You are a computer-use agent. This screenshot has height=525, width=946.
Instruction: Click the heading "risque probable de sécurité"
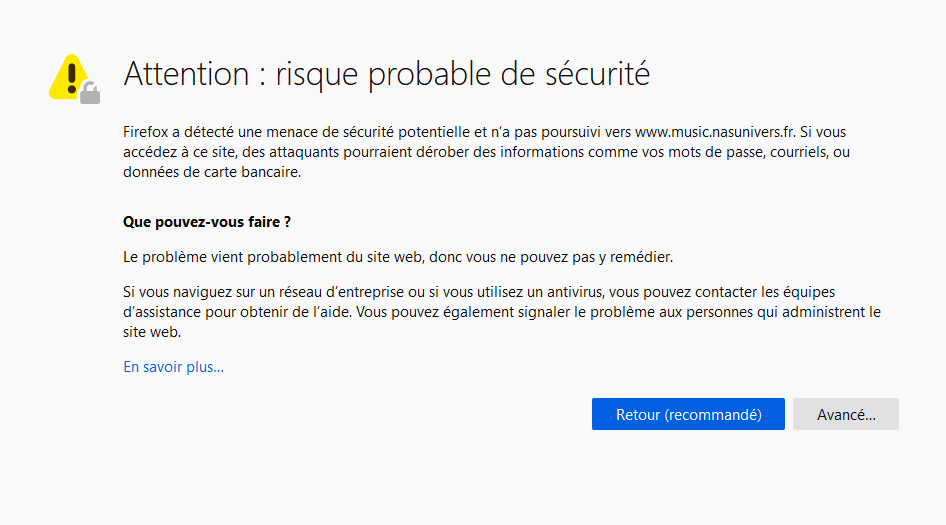(x=462, y=74)
